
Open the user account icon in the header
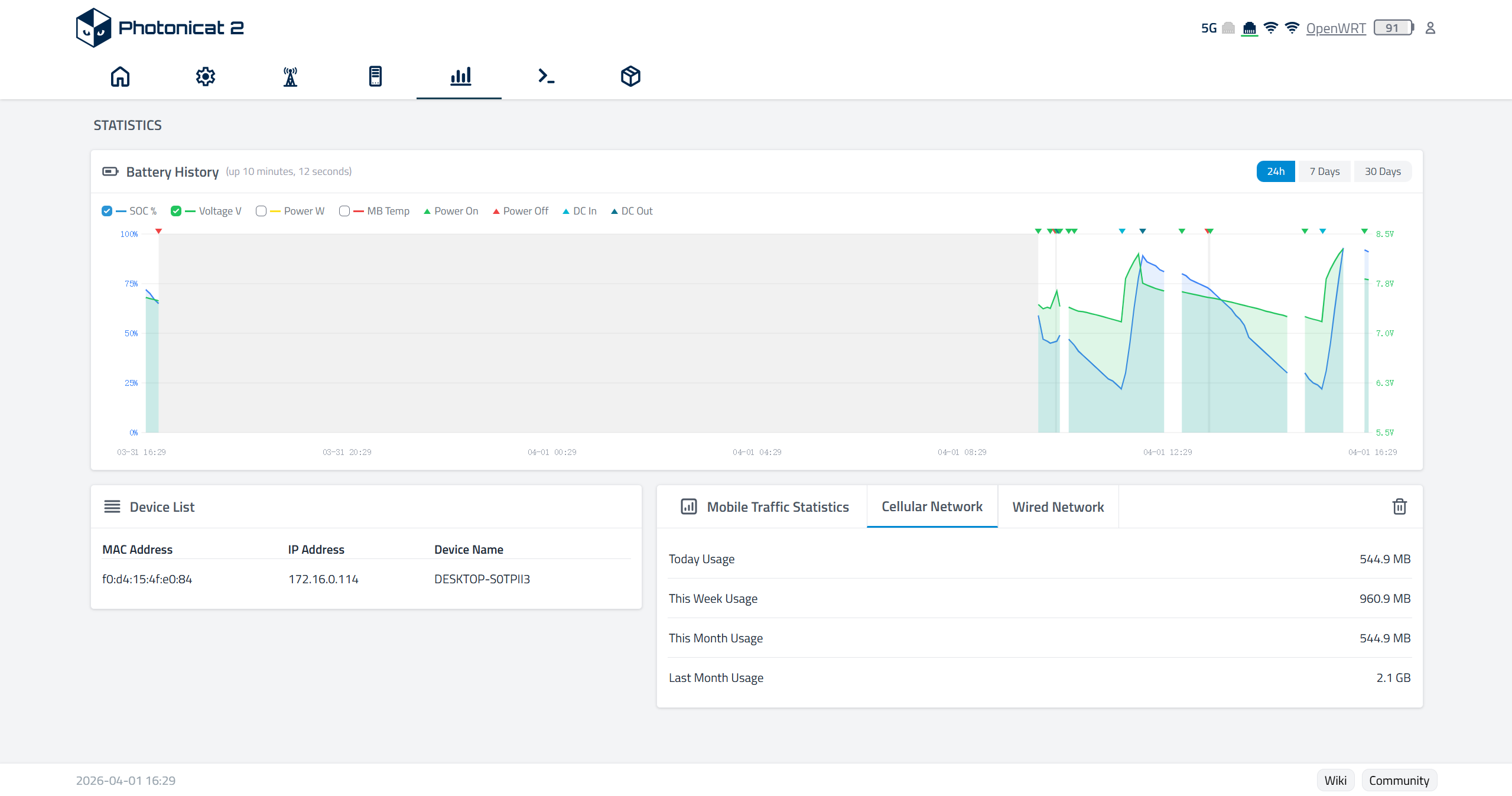pos(1430,28)
